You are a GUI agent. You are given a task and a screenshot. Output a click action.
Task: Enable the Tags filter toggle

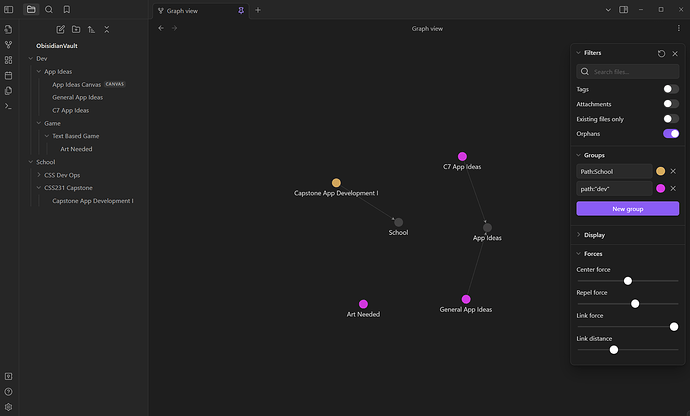pyautogui.click(x=671, y=89)
